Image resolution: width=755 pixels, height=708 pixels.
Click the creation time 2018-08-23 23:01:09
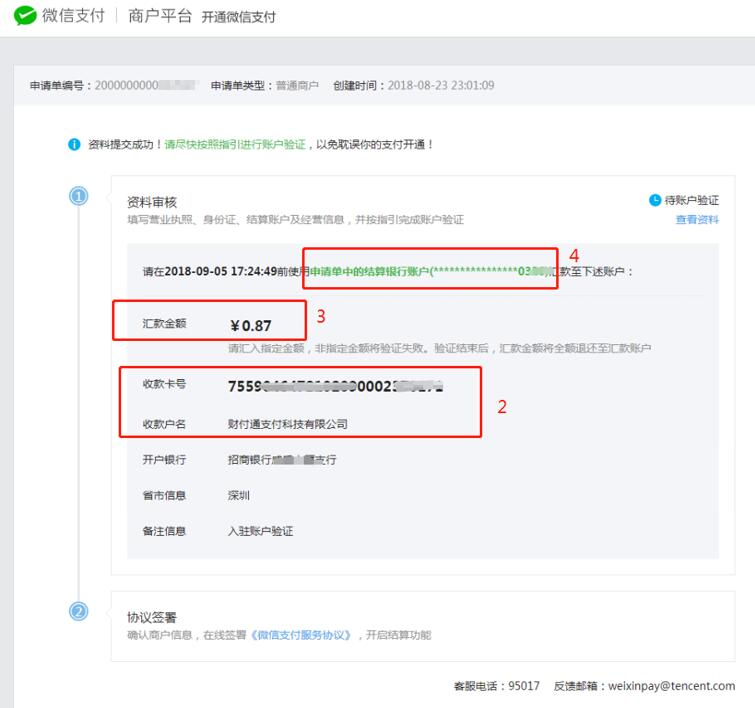441,85
